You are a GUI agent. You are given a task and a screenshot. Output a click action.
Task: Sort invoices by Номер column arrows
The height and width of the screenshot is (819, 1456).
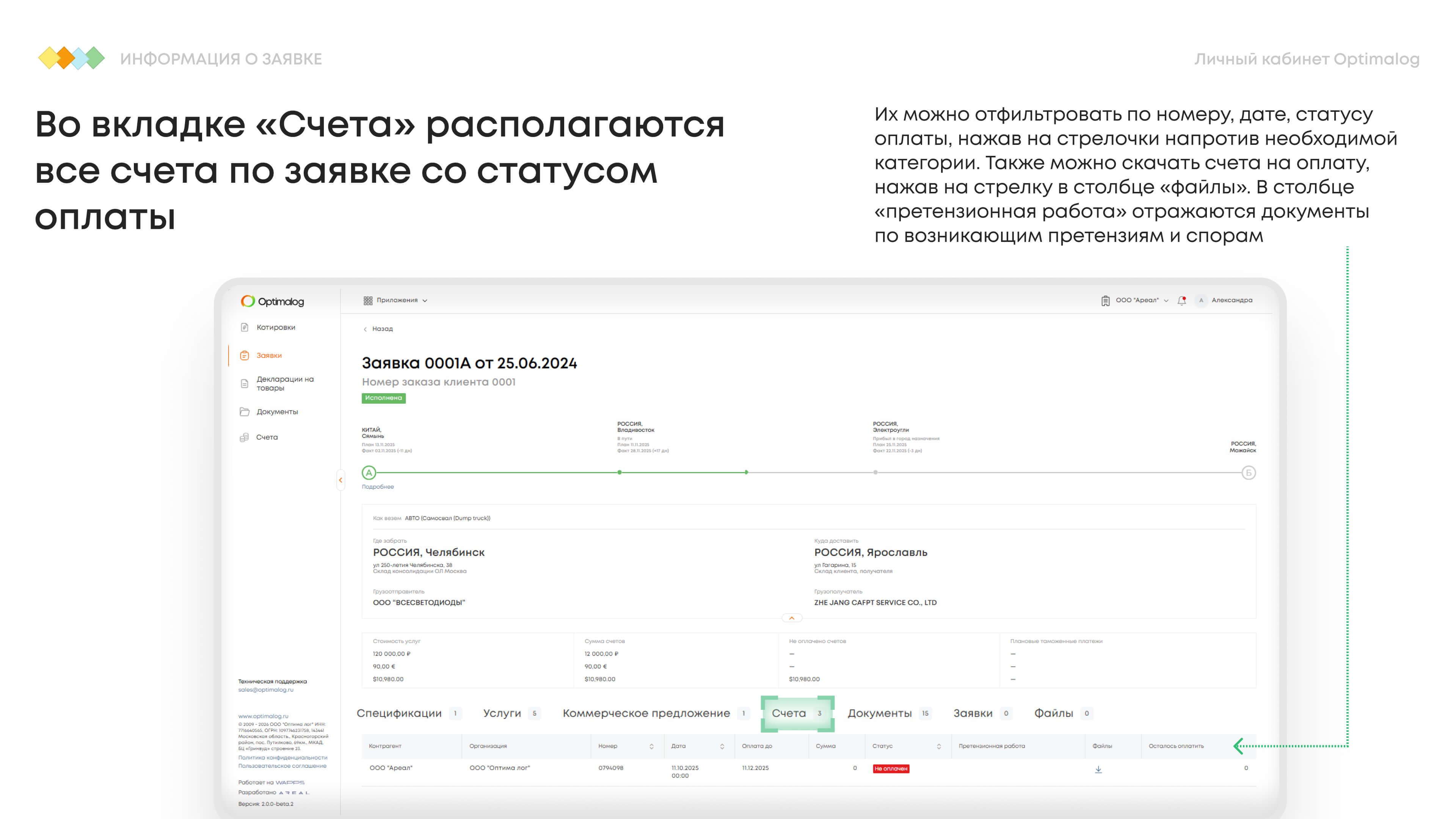tap(652, 746)
